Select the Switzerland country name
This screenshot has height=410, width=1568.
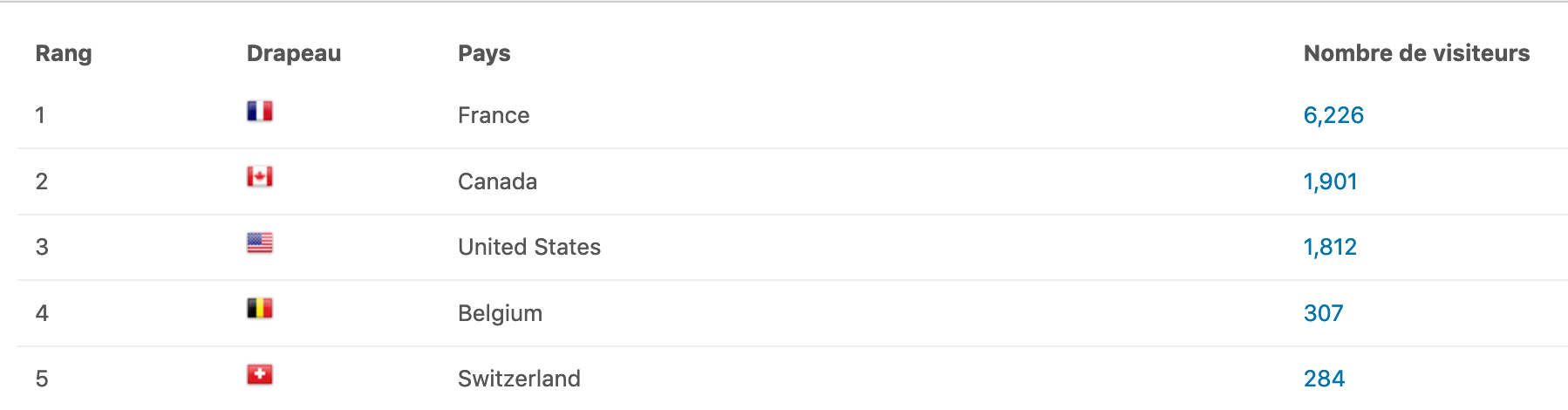[x=519, y=379]
